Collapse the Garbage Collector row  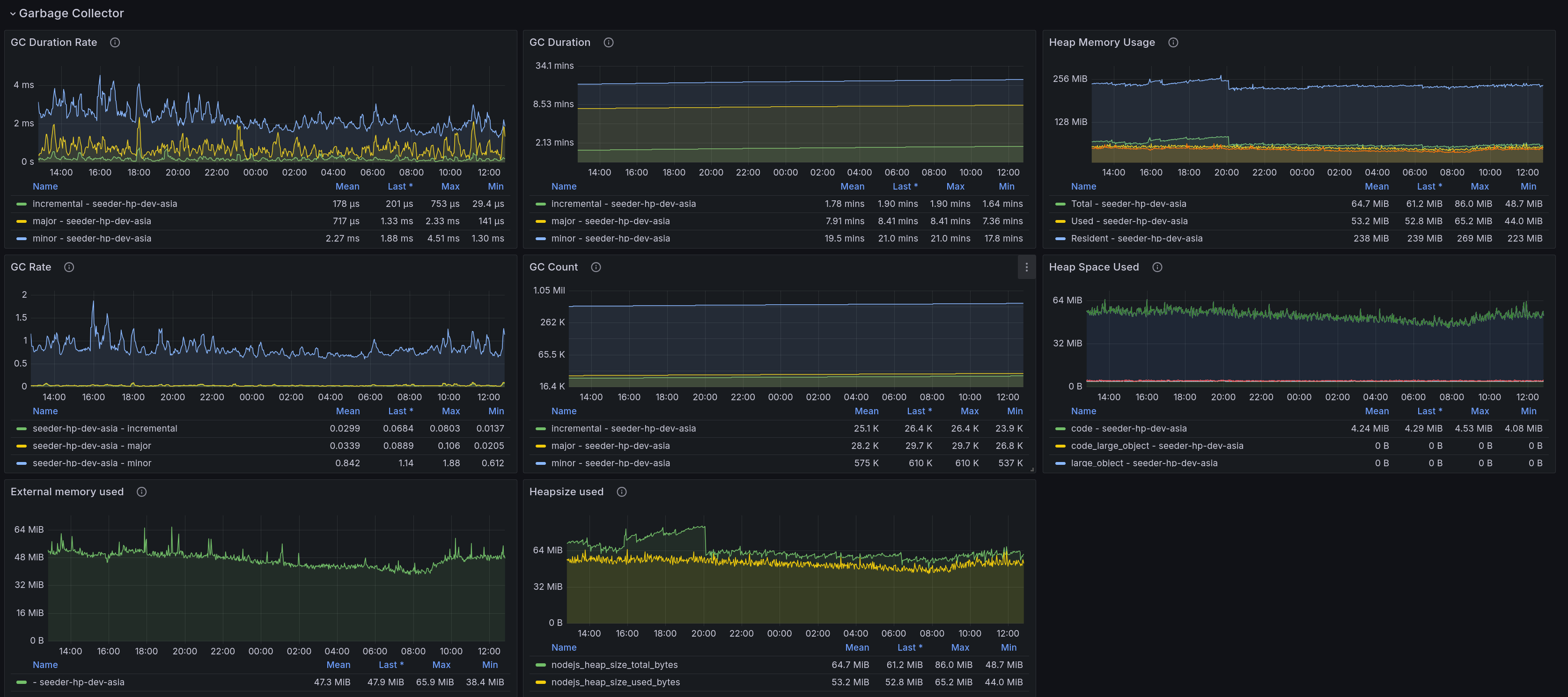coord(13,14)
